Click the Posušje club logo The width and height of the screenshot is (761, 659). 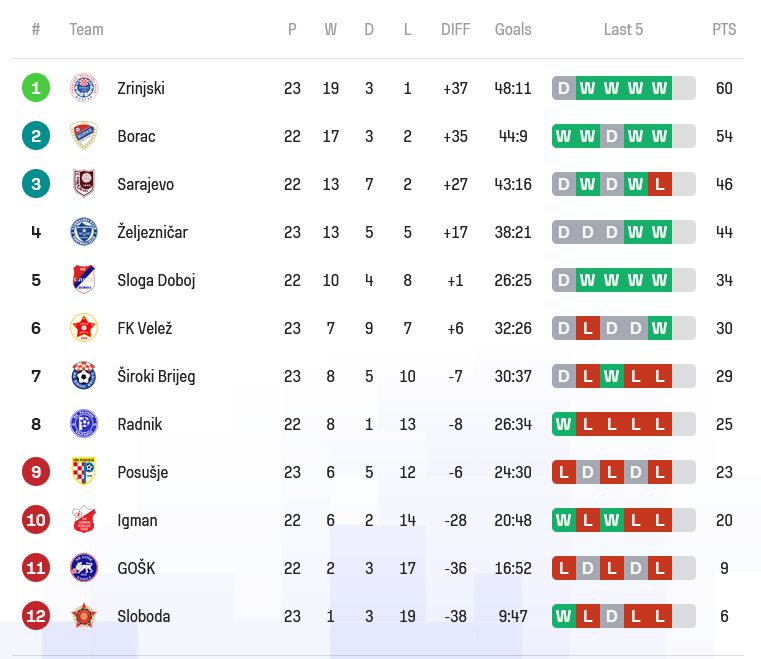(x=84, y=472)
